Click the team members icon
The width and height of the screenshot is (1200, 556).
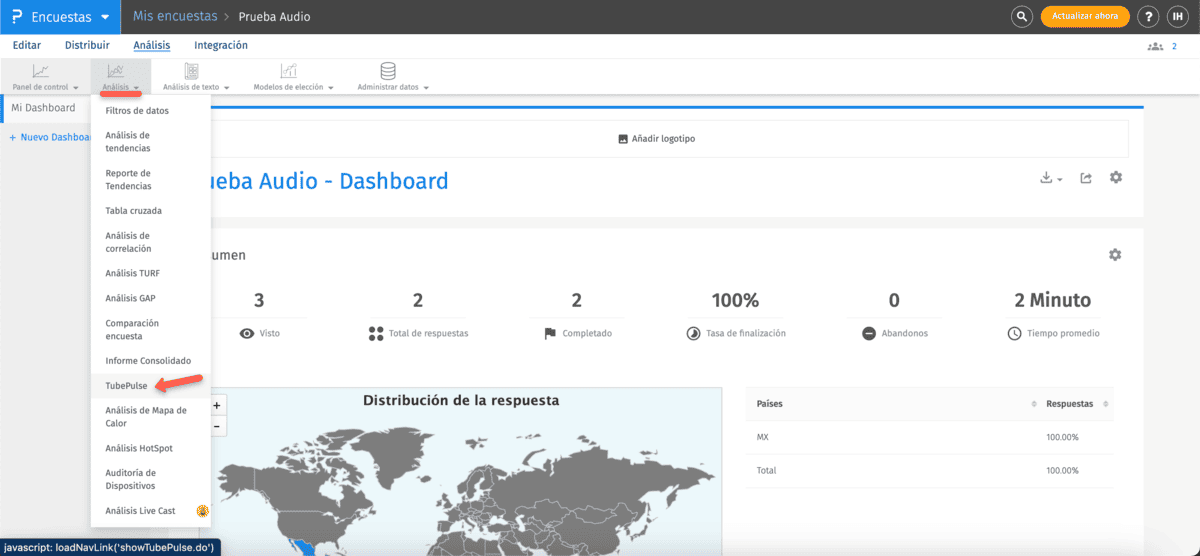pyautogui.click(x=1156, y=46)
